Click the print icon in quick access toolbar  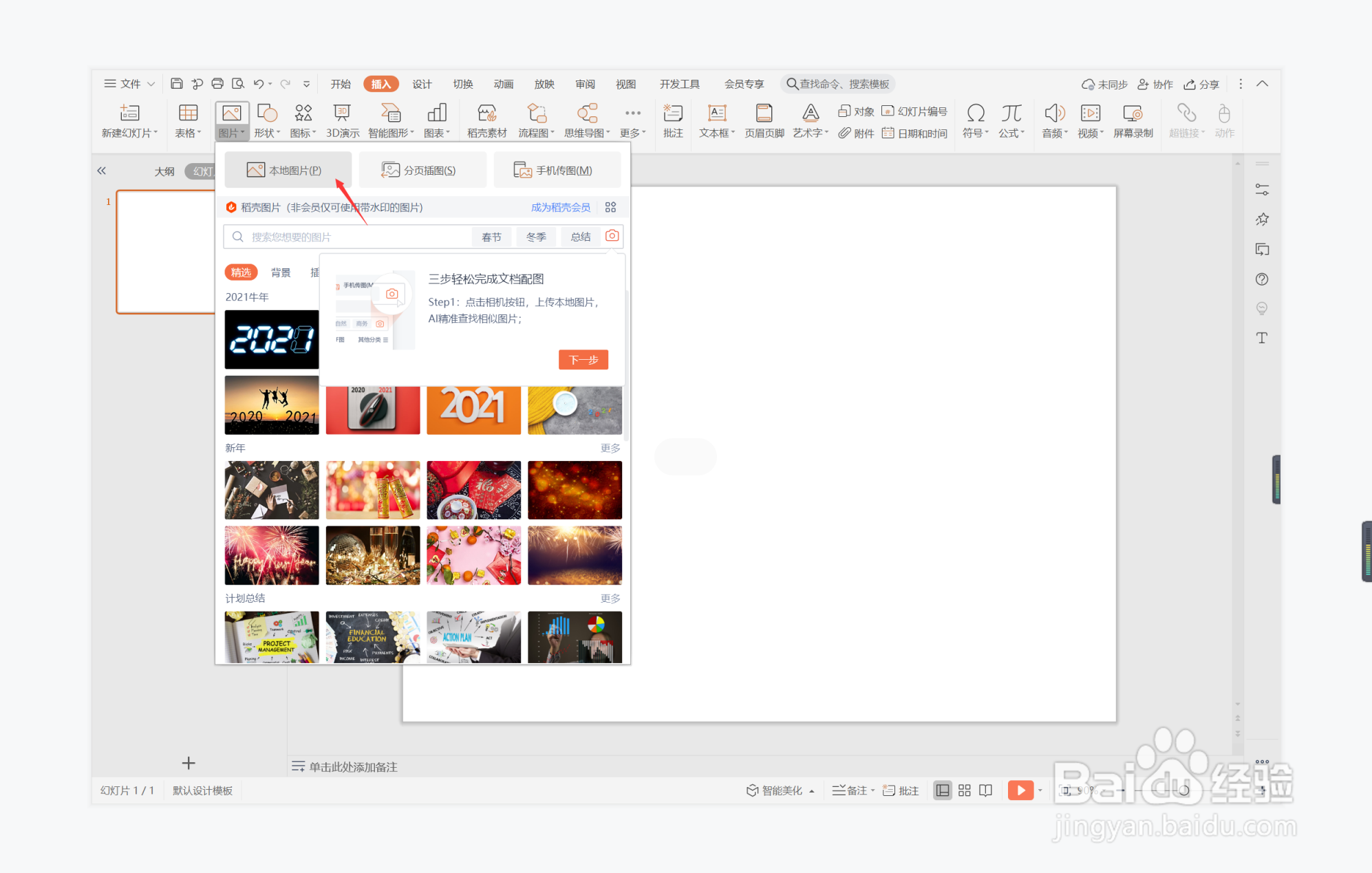pyautogui.click(x=217, y=84)
